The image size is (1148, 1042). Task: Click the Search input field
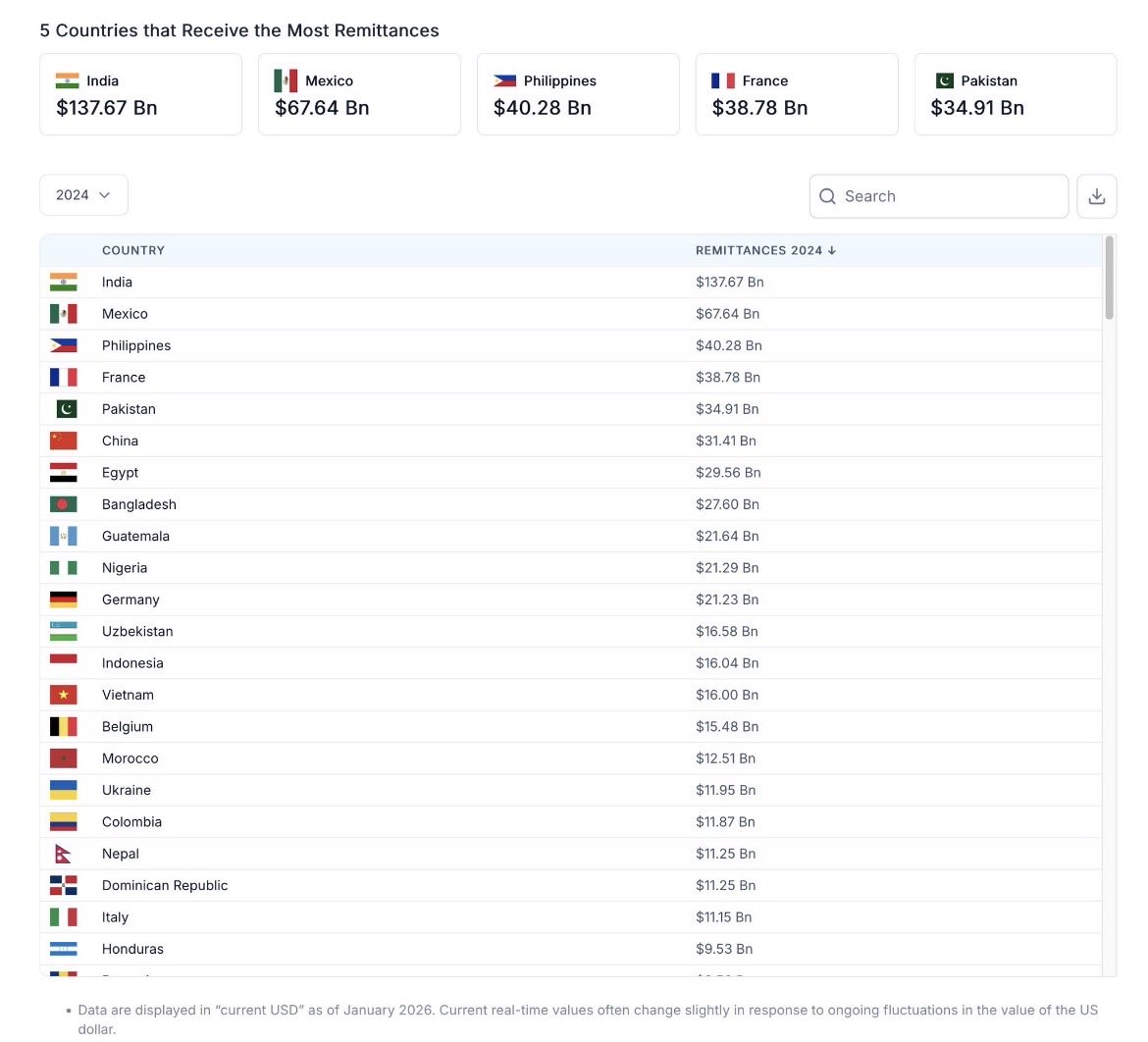pos(939,196)
